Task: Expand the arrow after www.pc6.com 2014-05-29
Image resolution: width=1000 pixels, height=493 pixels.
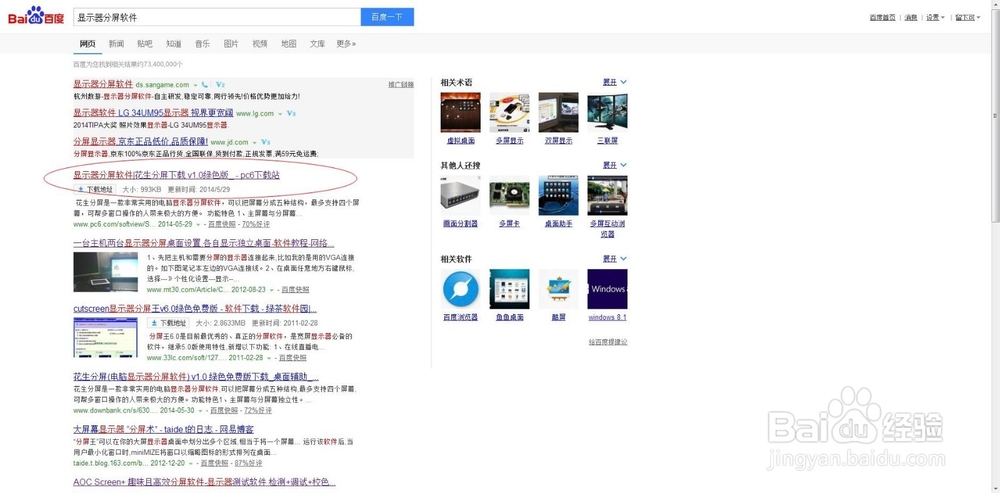Action: click(x=198, y=225)
